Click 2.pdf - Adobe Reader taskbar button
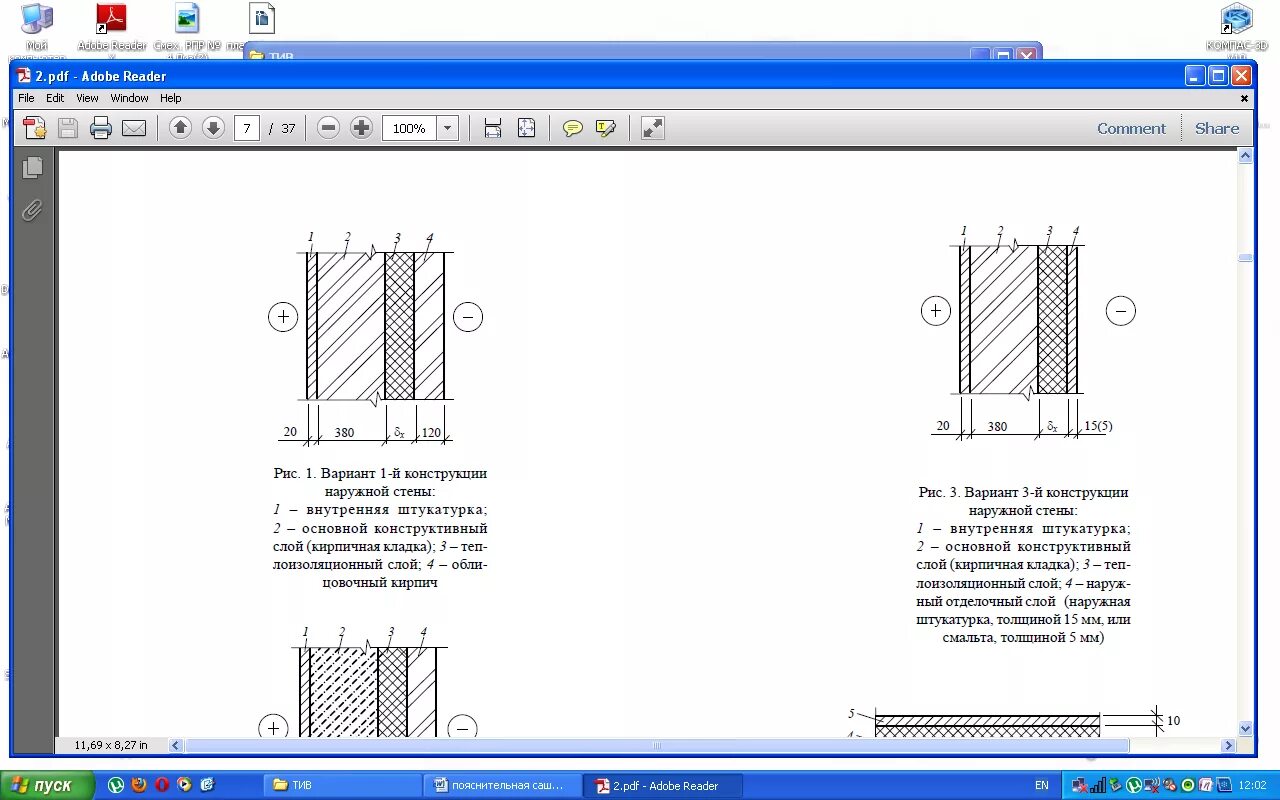This screenshot has width=1280, height=800. (x=664, y=785)
